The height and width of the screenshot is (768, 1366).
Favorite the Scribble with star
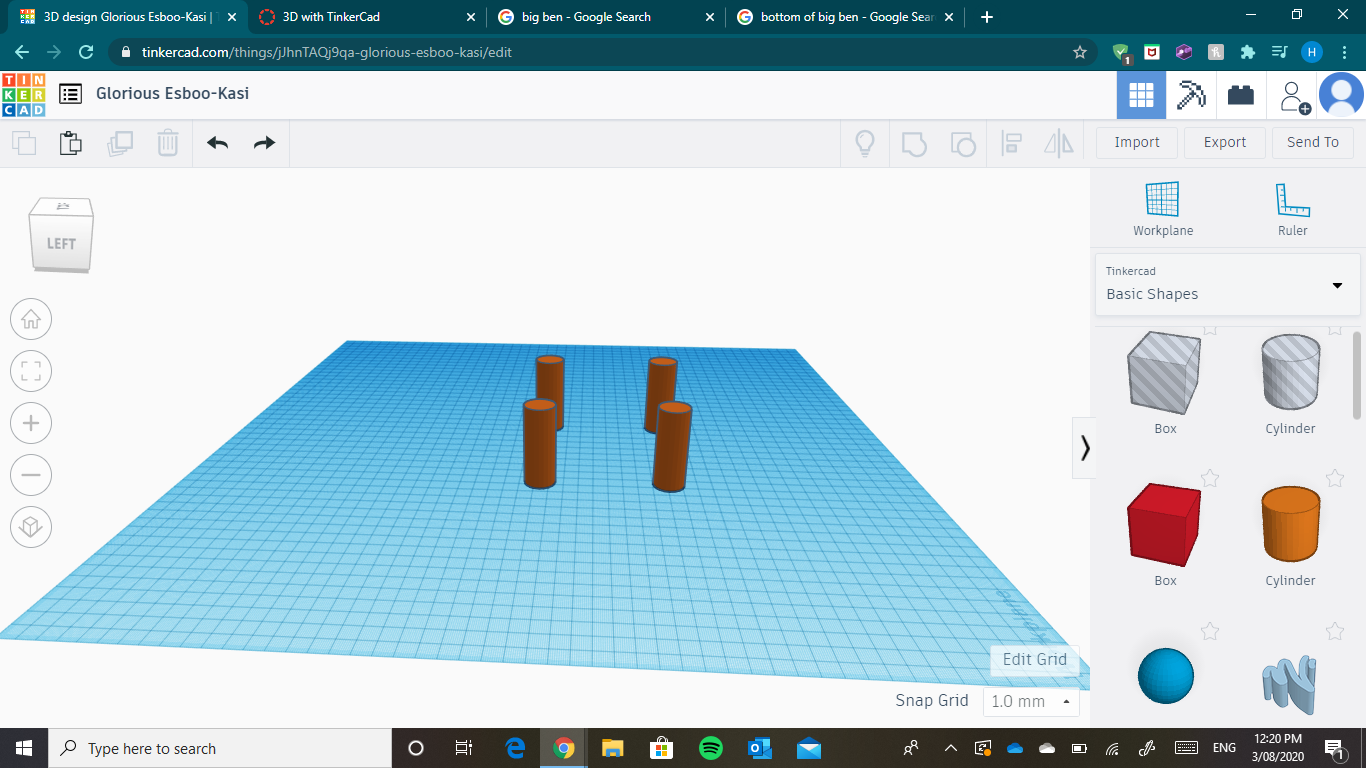pyautogui.click(x=1335, y=631)
